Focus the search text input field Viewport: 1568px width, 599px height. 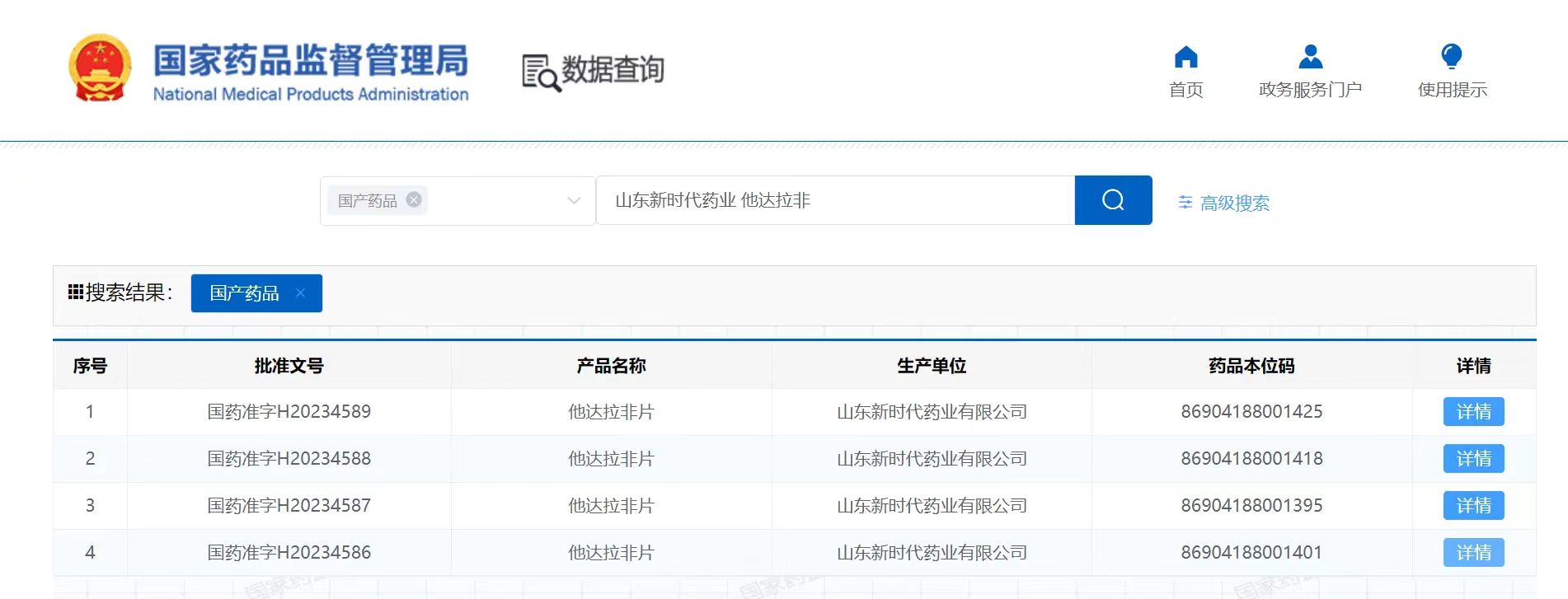click(835, 200)
